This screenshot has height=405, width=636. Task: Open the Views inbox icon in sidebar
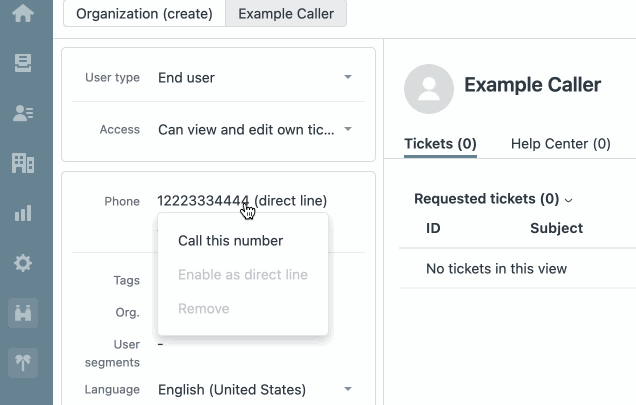point(22,63)
